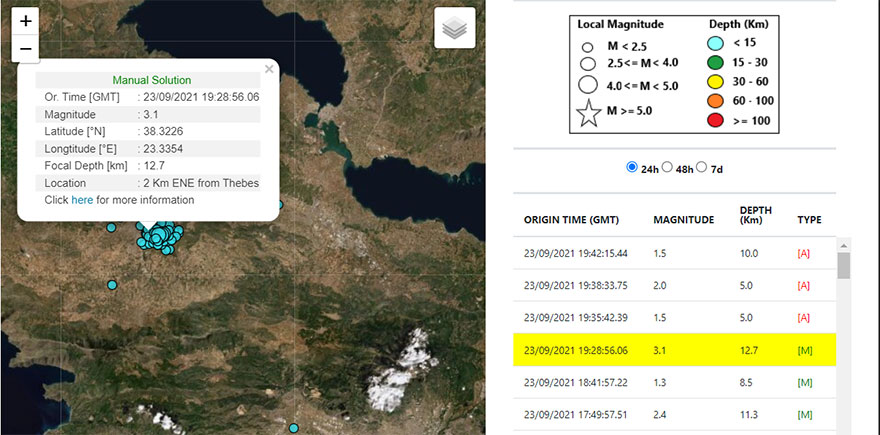Open the map layers switcher

point(455,29)
